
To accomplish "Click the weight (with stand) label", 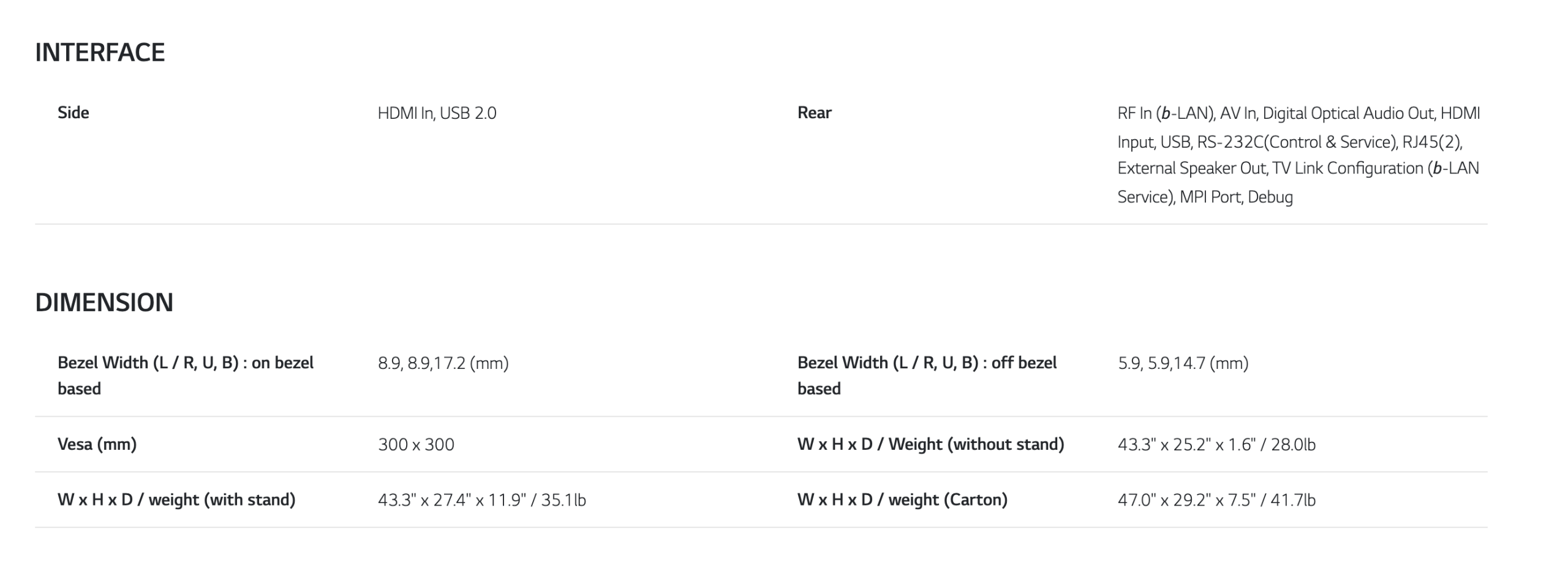I will coord(176,500).
